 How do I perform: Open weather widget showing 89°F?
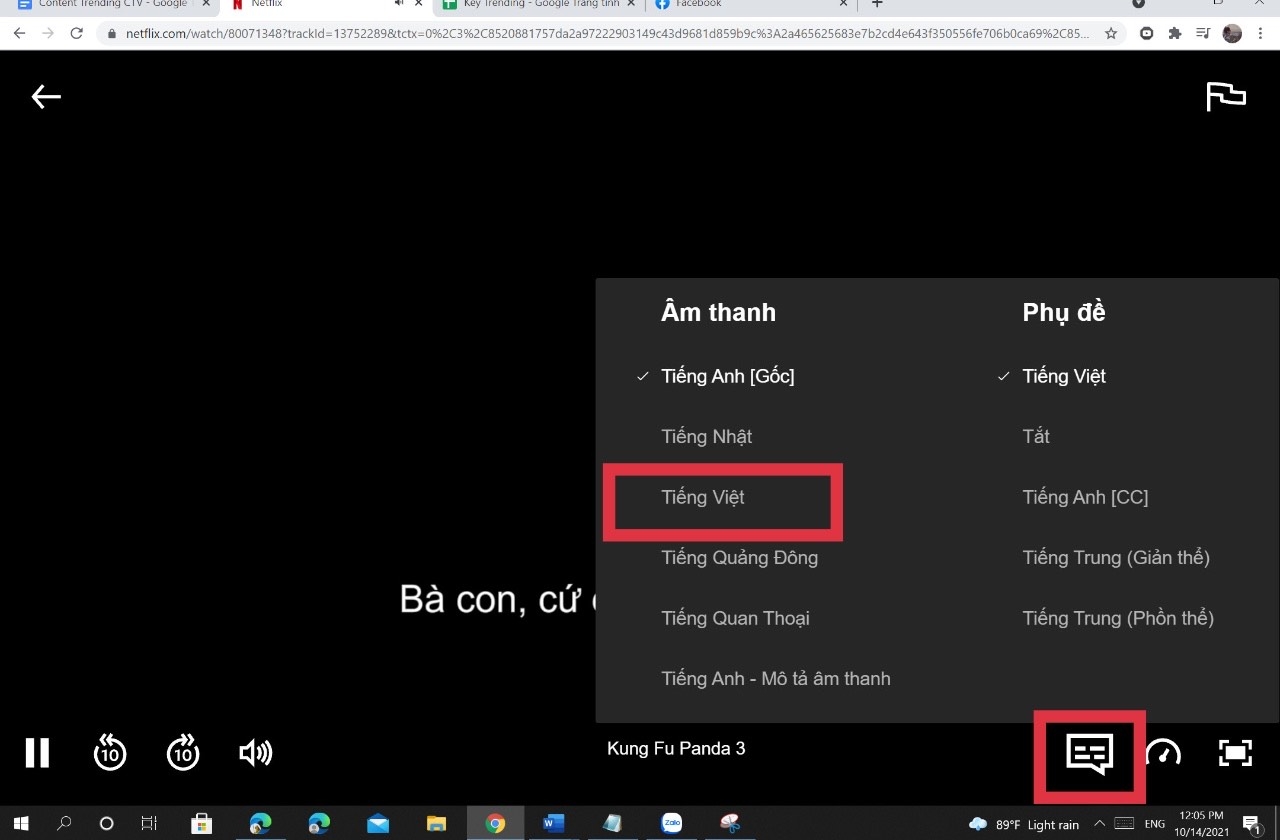pos(1024,824)
